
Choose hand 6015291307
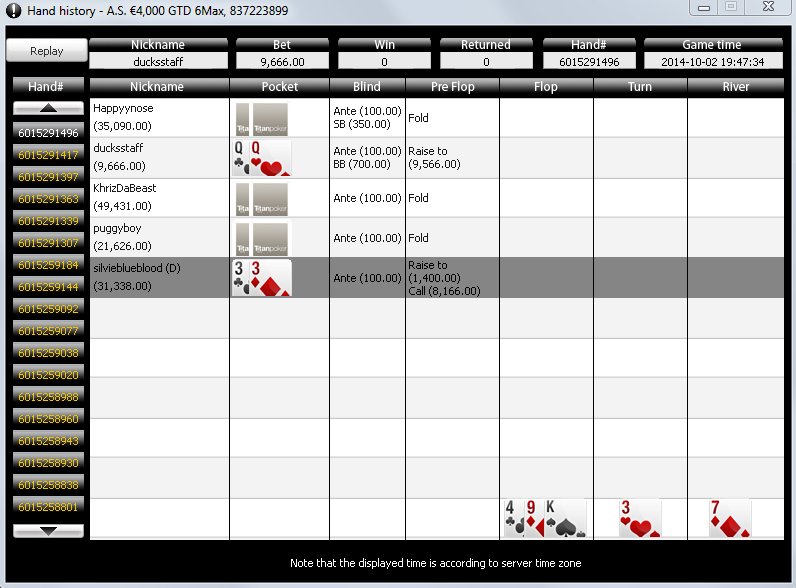[x=48, y=243]
